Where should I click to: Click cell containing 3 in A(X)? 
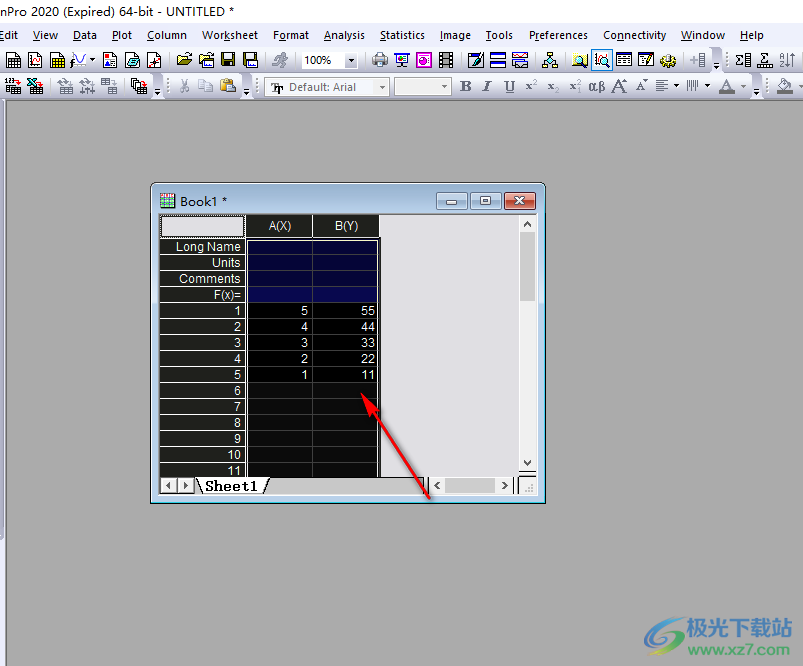tap(280, 343)
